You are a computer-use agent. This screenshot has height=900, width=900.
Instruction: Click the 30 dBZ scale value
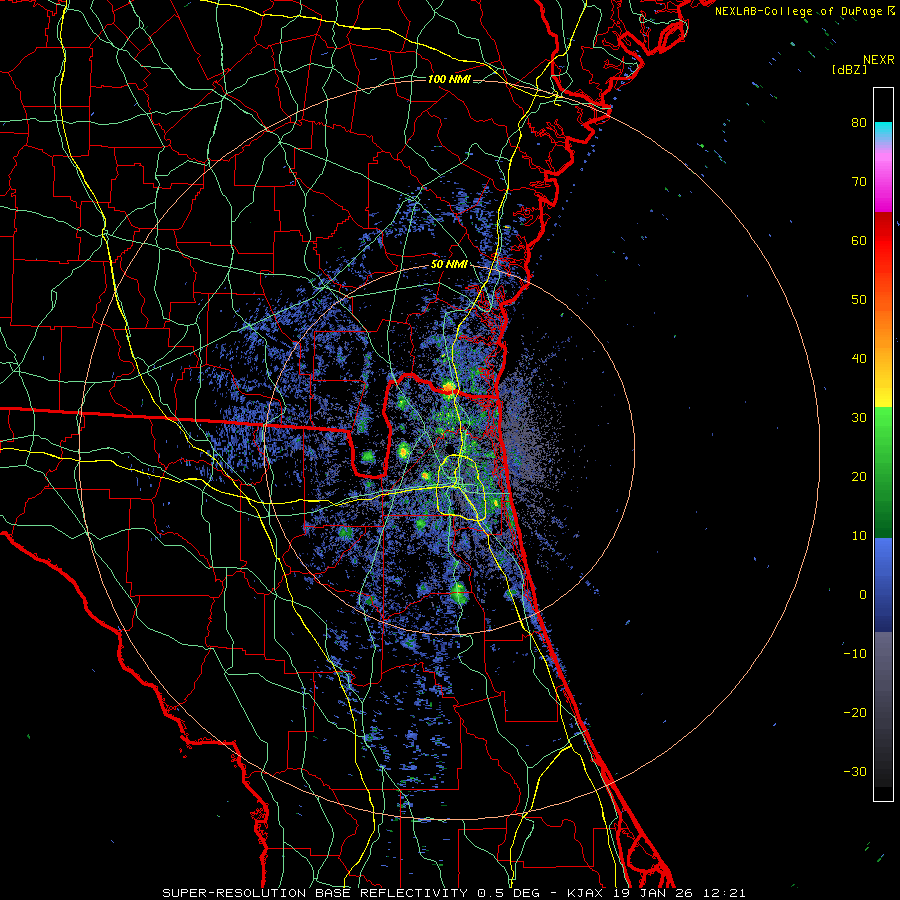[x=859, y=417]
